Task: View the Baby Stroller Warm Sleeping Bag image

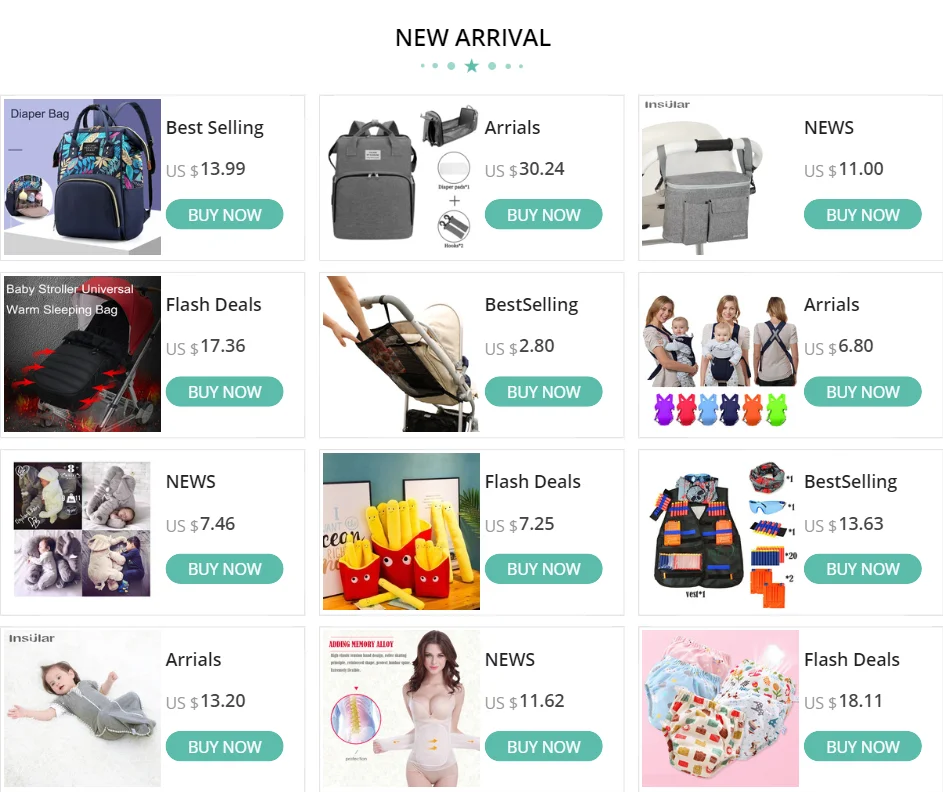Action: coord(82,354)
